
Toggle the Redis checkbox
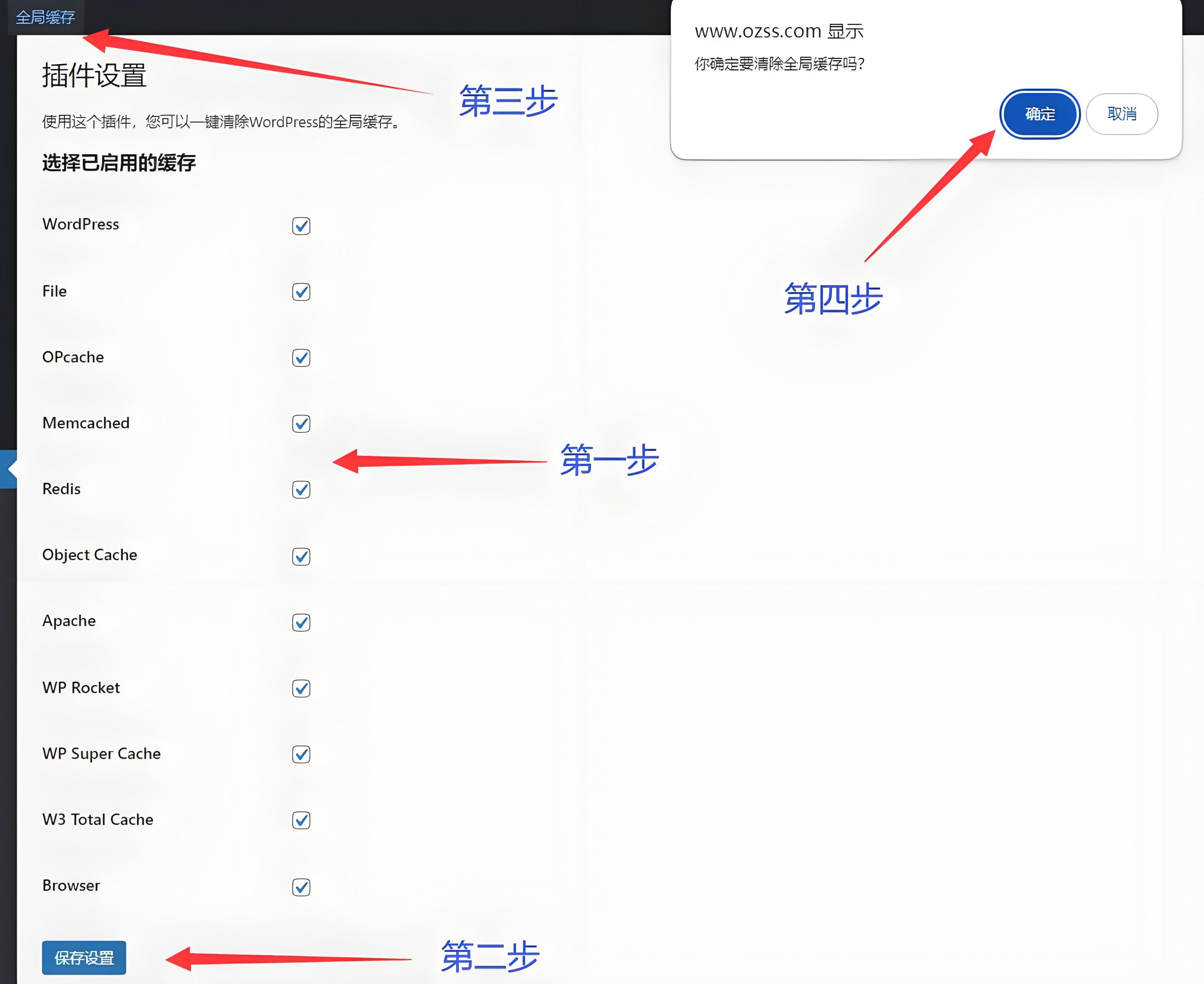coord(301,489)
